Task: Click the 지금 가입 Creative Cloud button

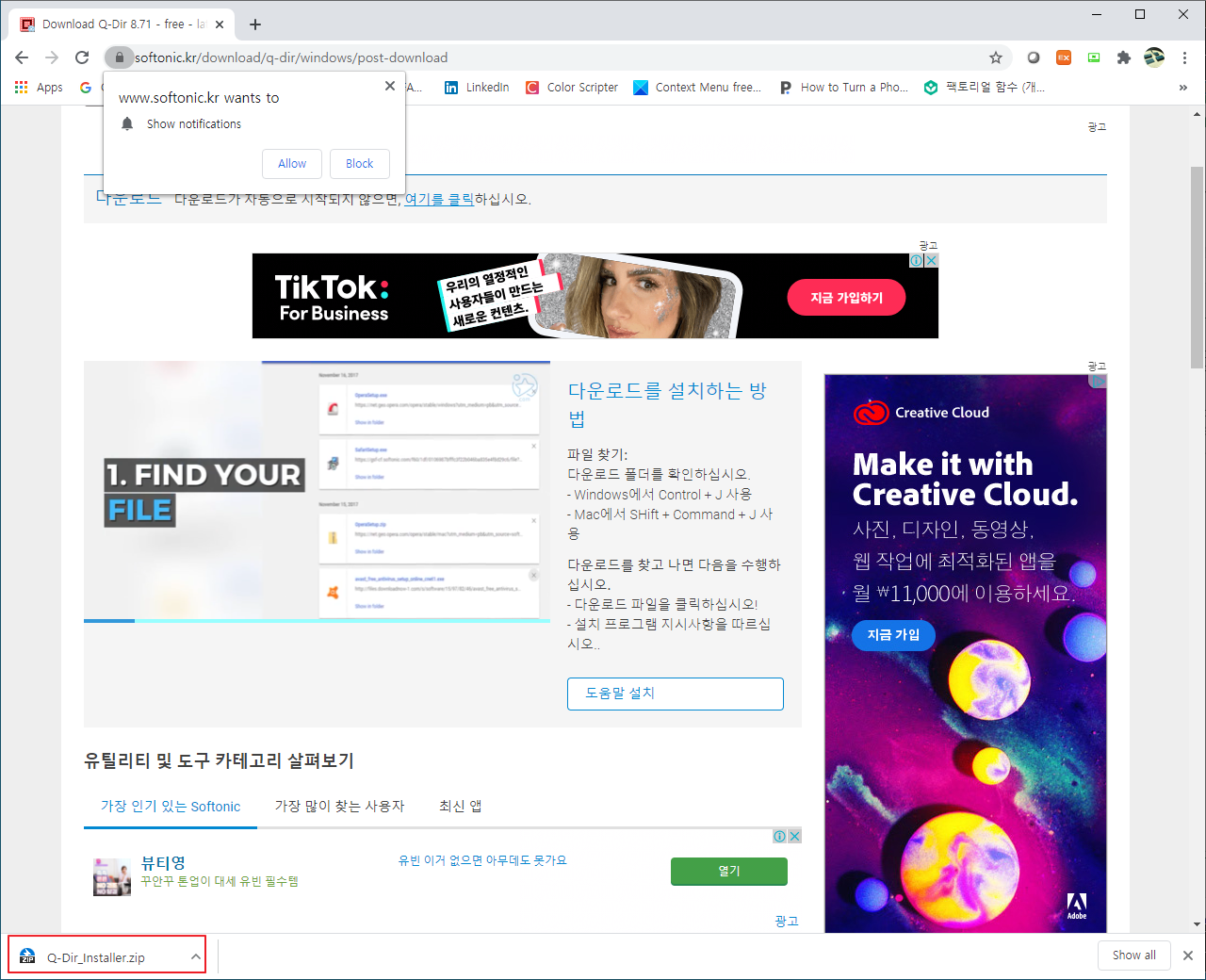Action: [x=893, y=635]
